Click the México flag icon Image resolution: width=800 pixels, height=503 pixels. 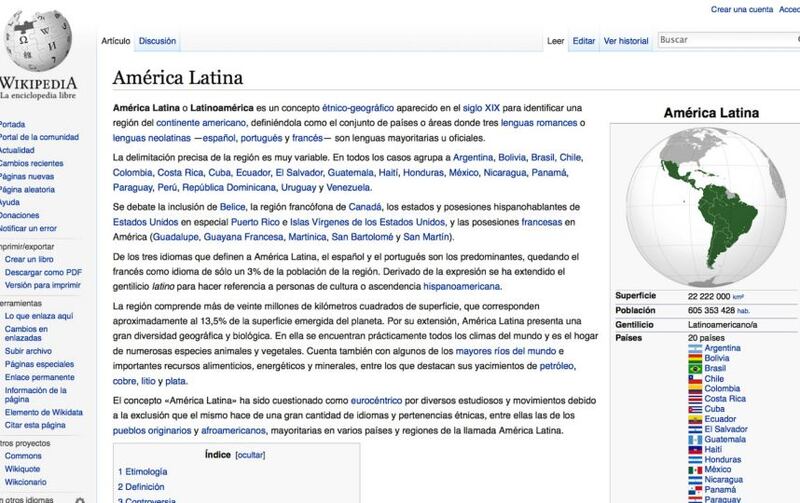click(x=694, y=469)
